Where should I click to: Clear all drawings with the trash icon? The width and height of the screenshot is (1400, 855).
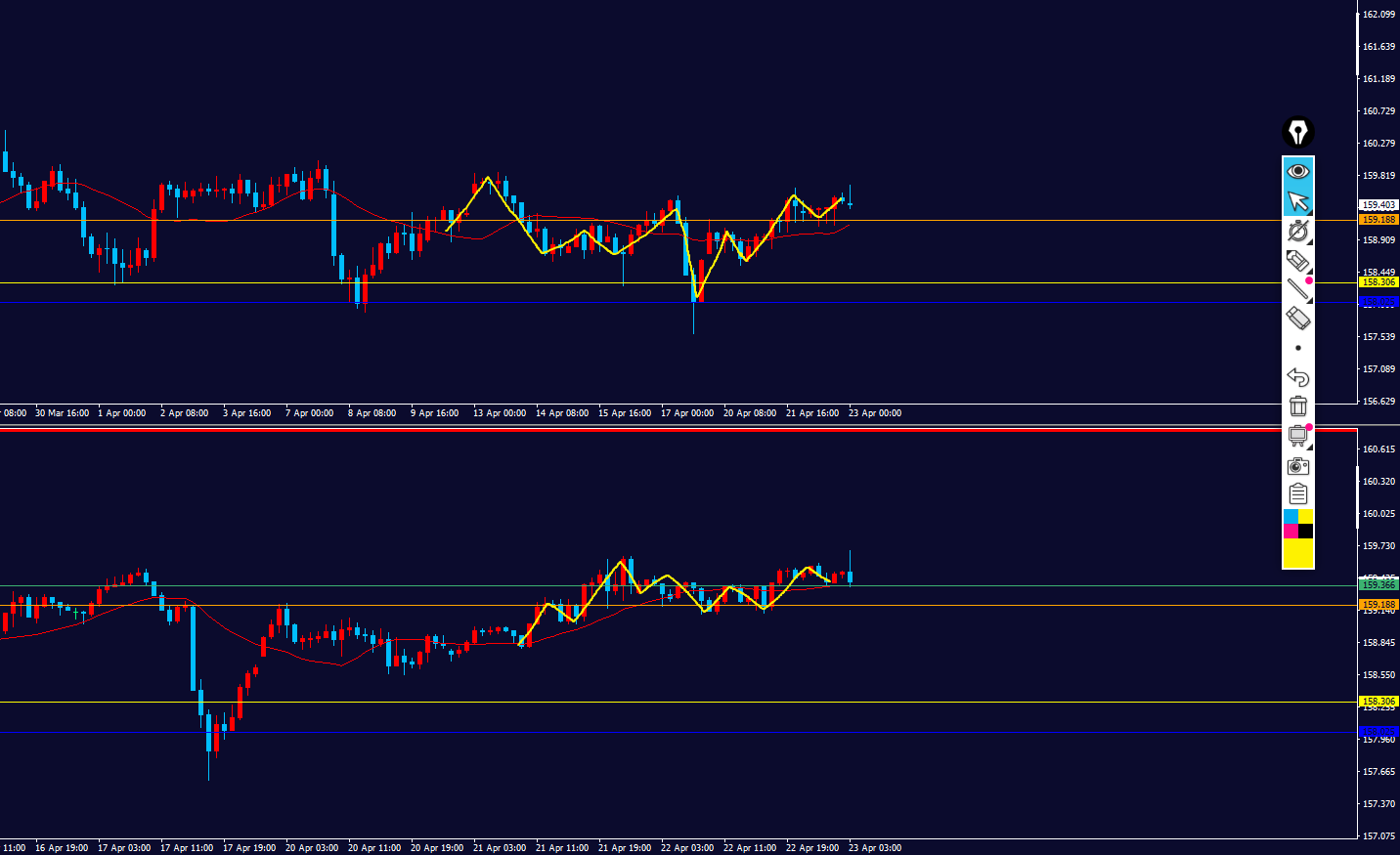1297,406
